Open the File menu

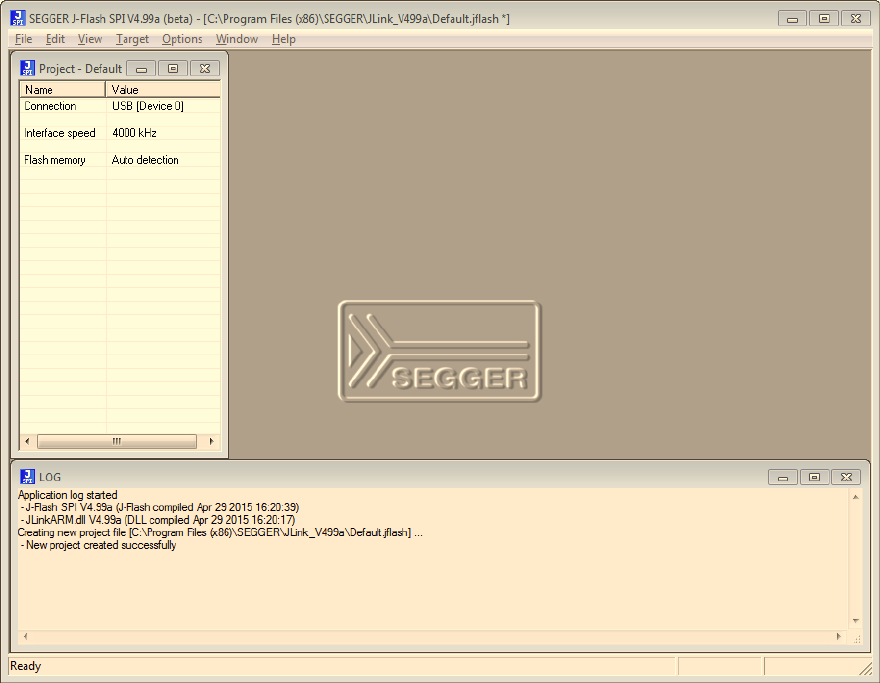[23, 39]
